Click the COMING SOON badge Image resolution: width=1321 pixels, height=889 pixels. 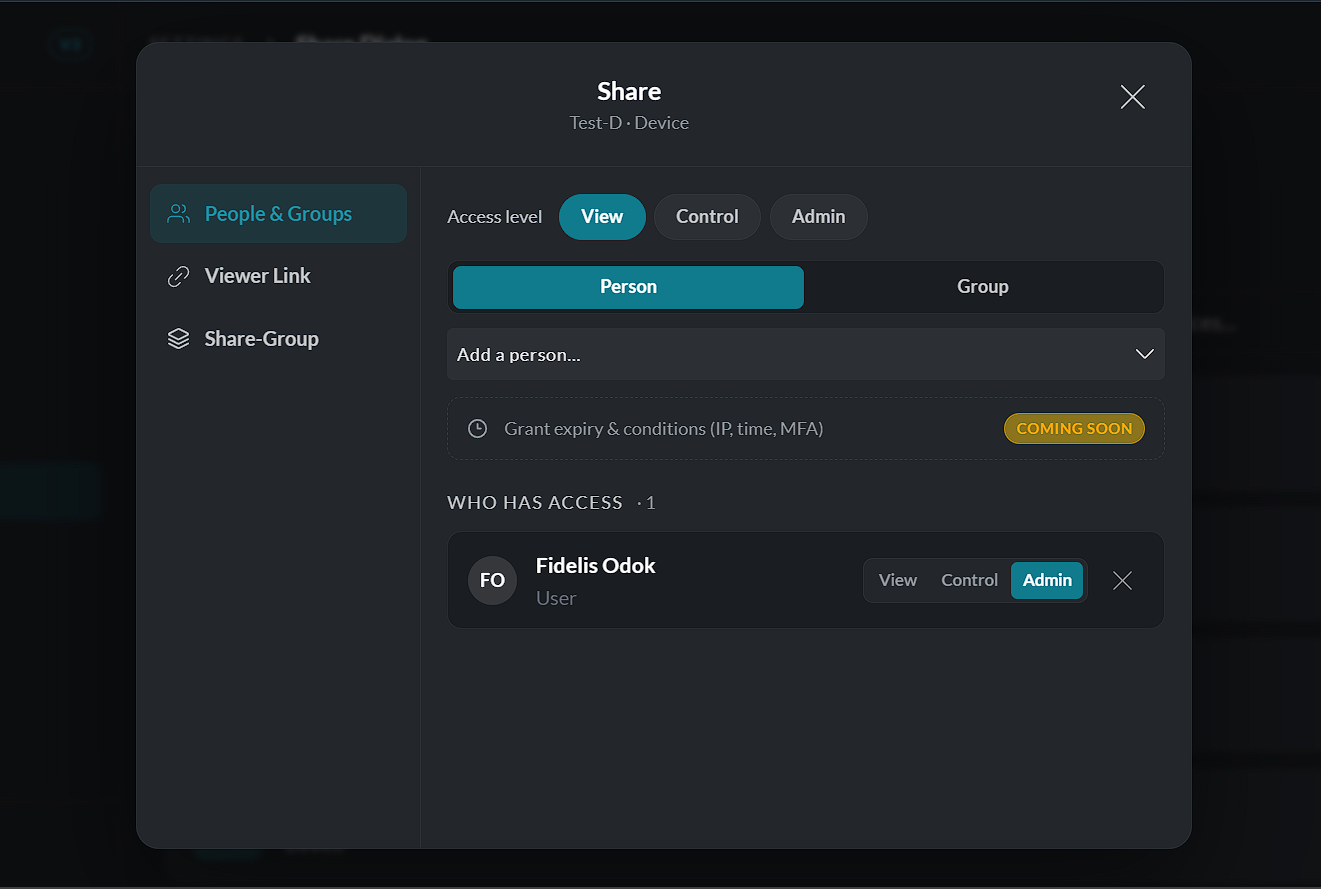[1074, 429]
